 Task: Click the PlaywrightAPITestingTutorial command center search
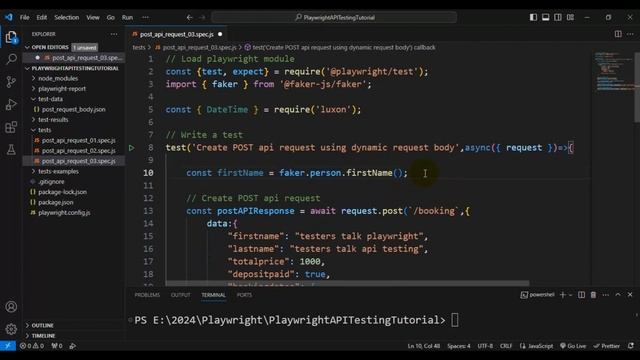334,18
